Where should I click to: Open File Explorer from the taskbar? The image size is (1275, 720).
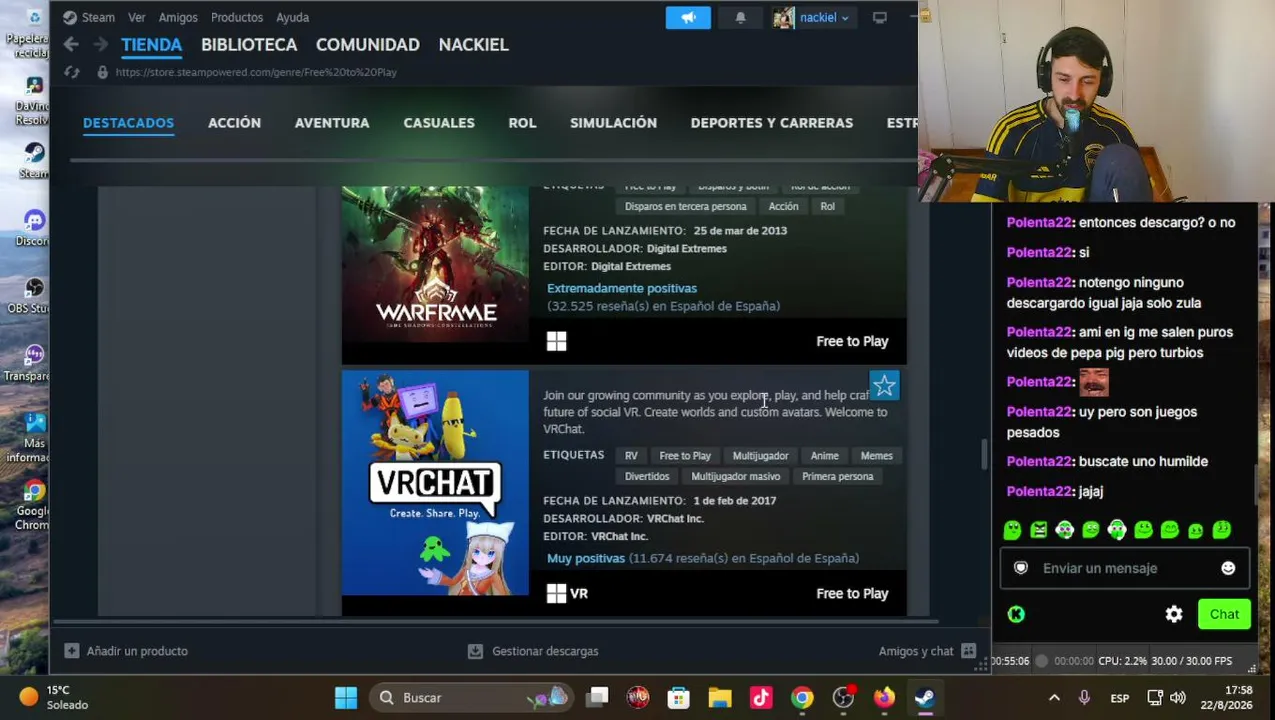[x=720, y=697]
